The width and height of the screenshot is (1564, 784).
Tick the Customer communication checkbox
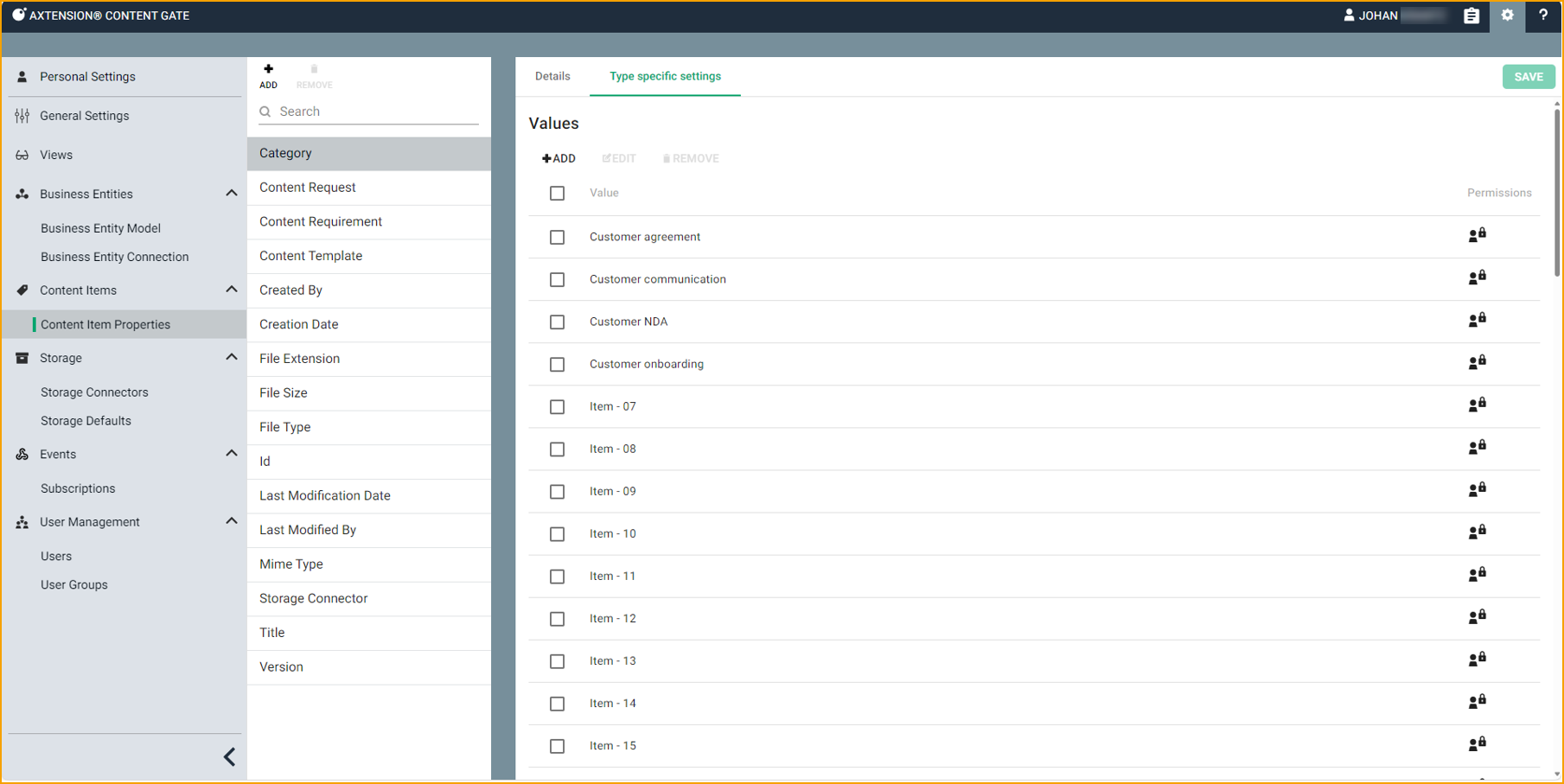pyautogui.click(x=558, y=279)
